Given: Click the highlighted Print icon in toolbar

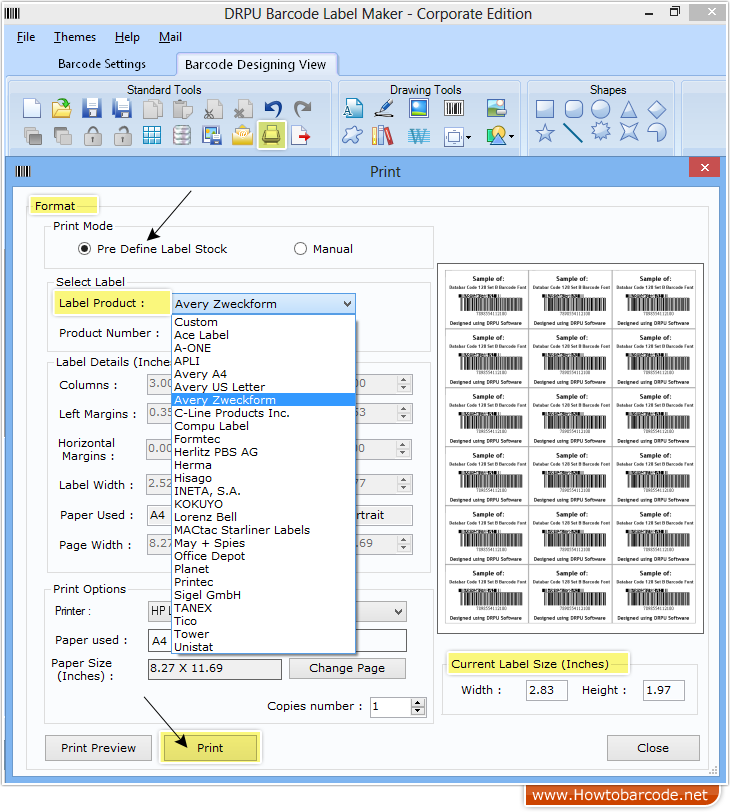Looking at the screenshot, I should 271,135.
